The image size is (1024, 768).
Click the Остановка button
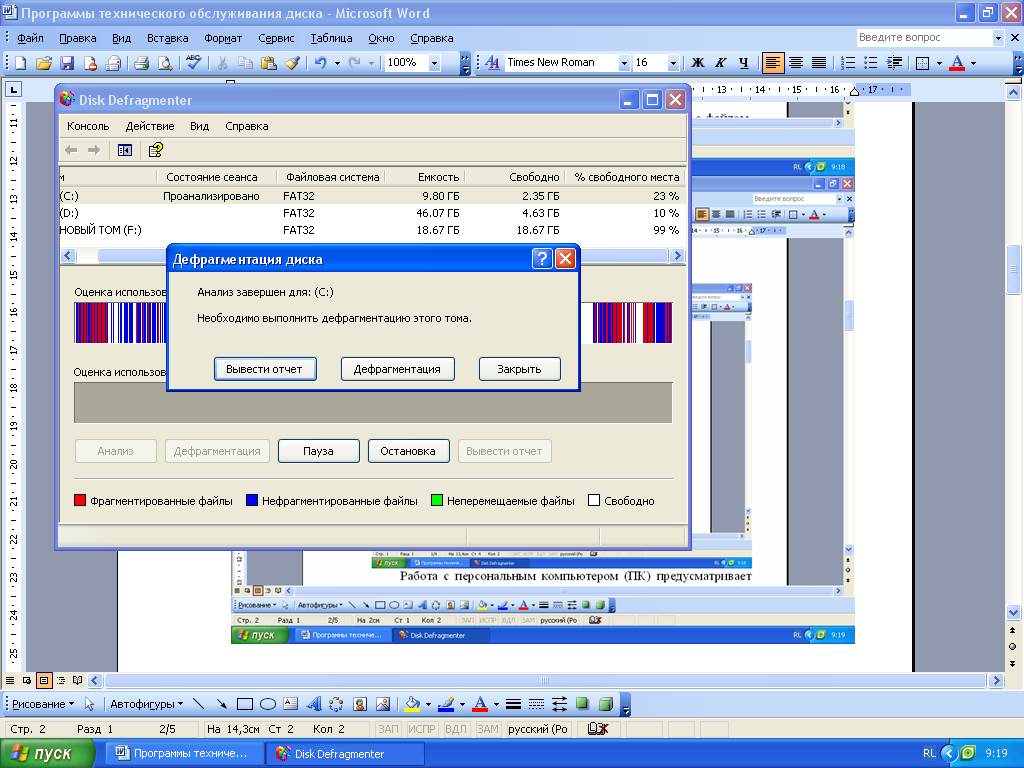pos(408,451)
